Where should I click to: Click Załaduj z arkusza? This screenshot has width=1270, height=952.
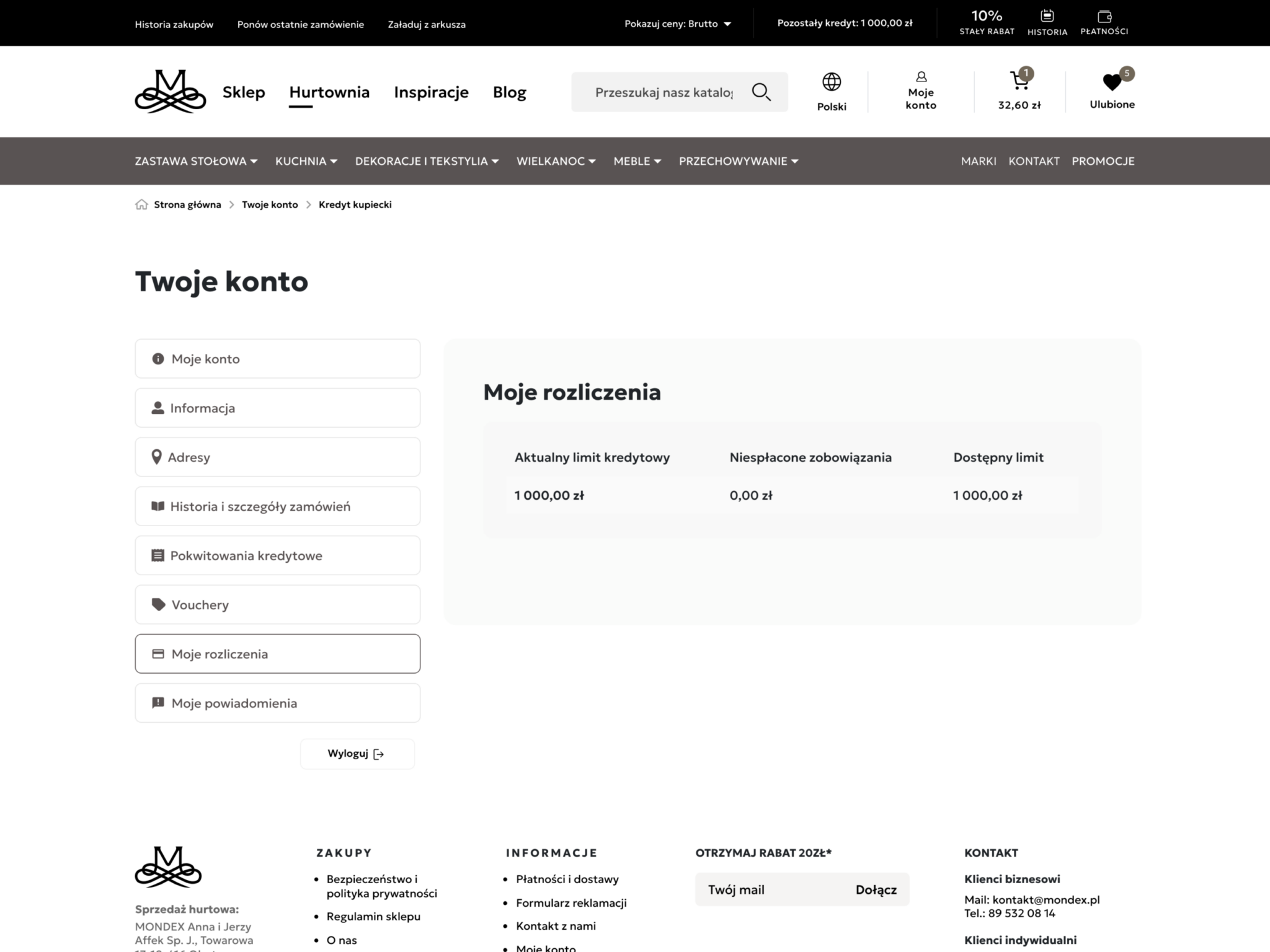tap(427, 24)
